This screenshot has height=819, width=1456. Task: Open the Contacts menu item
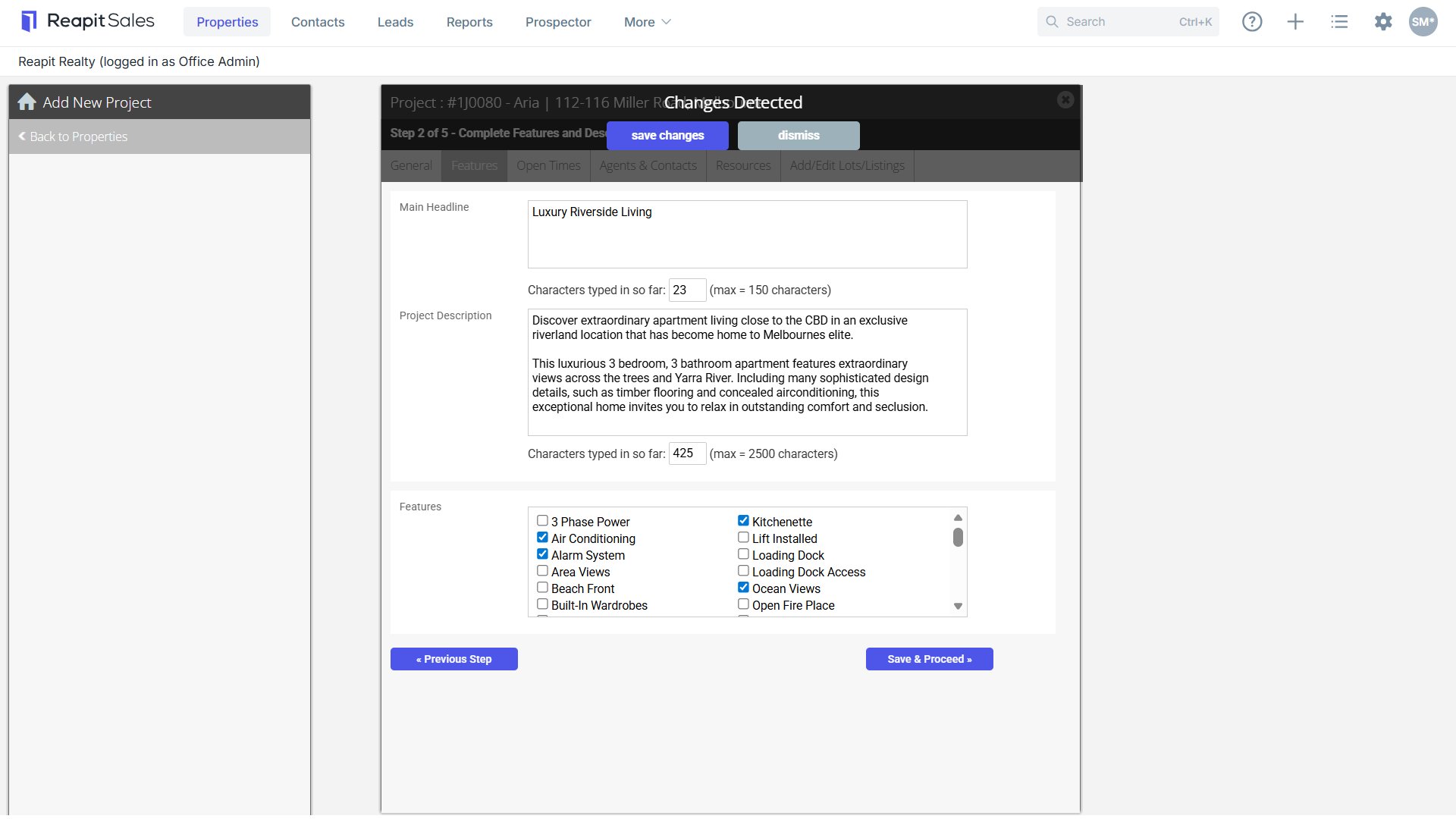[318, 22]
